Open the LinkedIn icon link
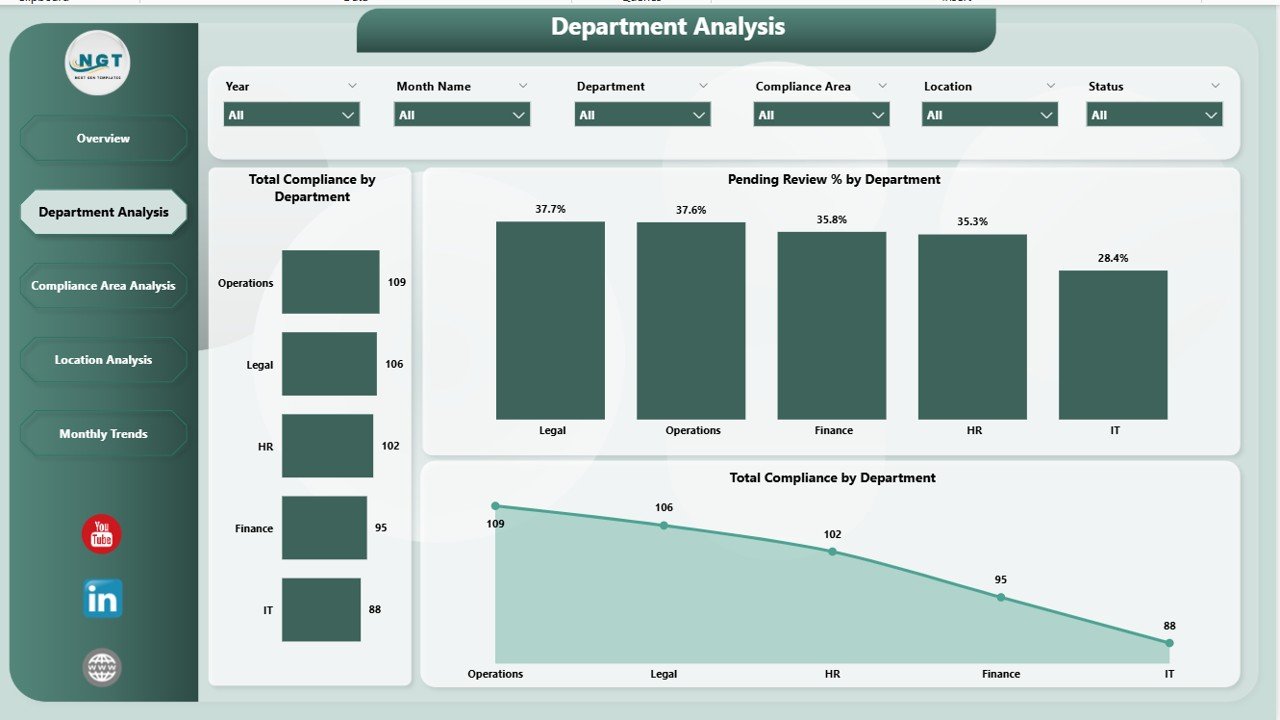Image resolution: width=1280 pixels, height=720 pixels. (102, 599)
